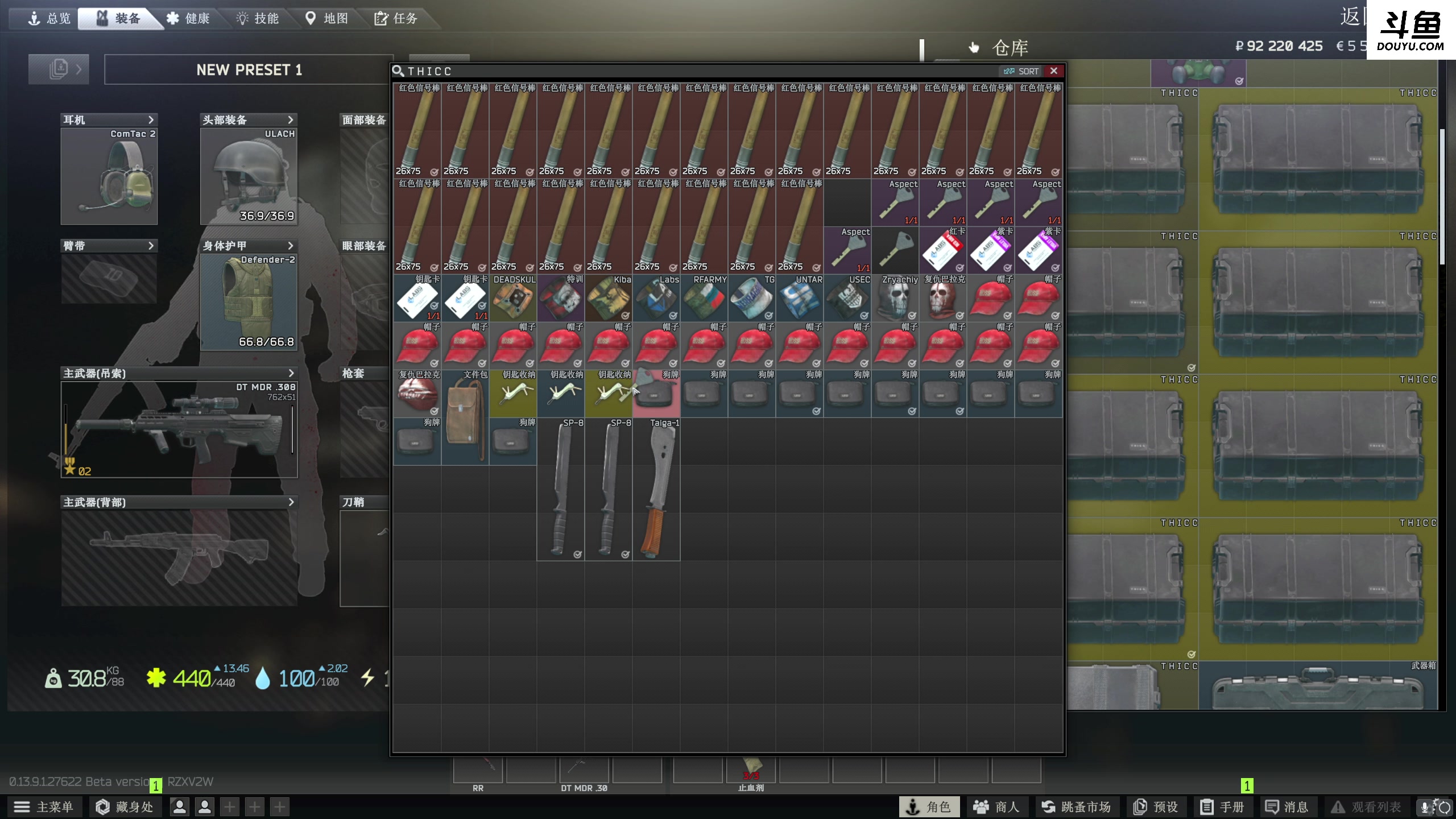The height and width of the screenshot is (819, 1456).
Task: Select the Labs armband item
Action: (x=656, y=299)
